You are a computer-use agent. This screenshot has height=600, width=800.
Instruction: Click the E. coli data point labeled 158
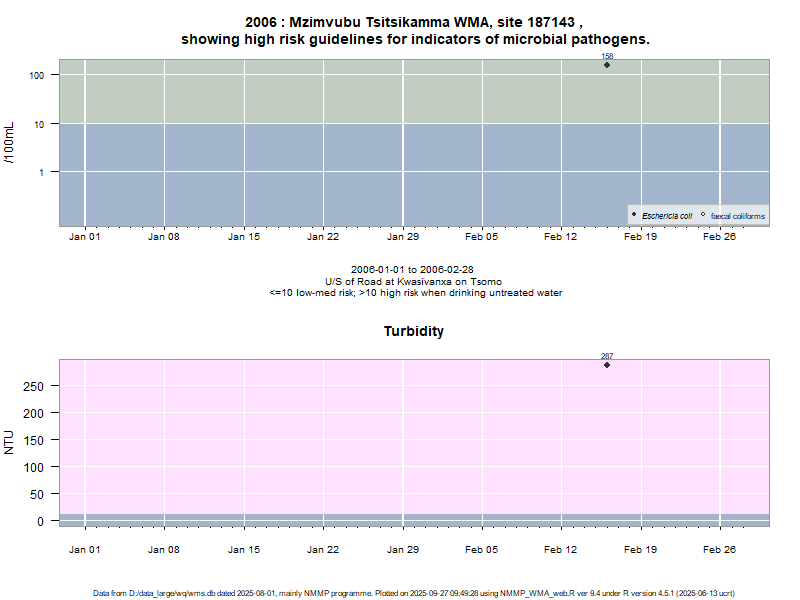[607, 65]
